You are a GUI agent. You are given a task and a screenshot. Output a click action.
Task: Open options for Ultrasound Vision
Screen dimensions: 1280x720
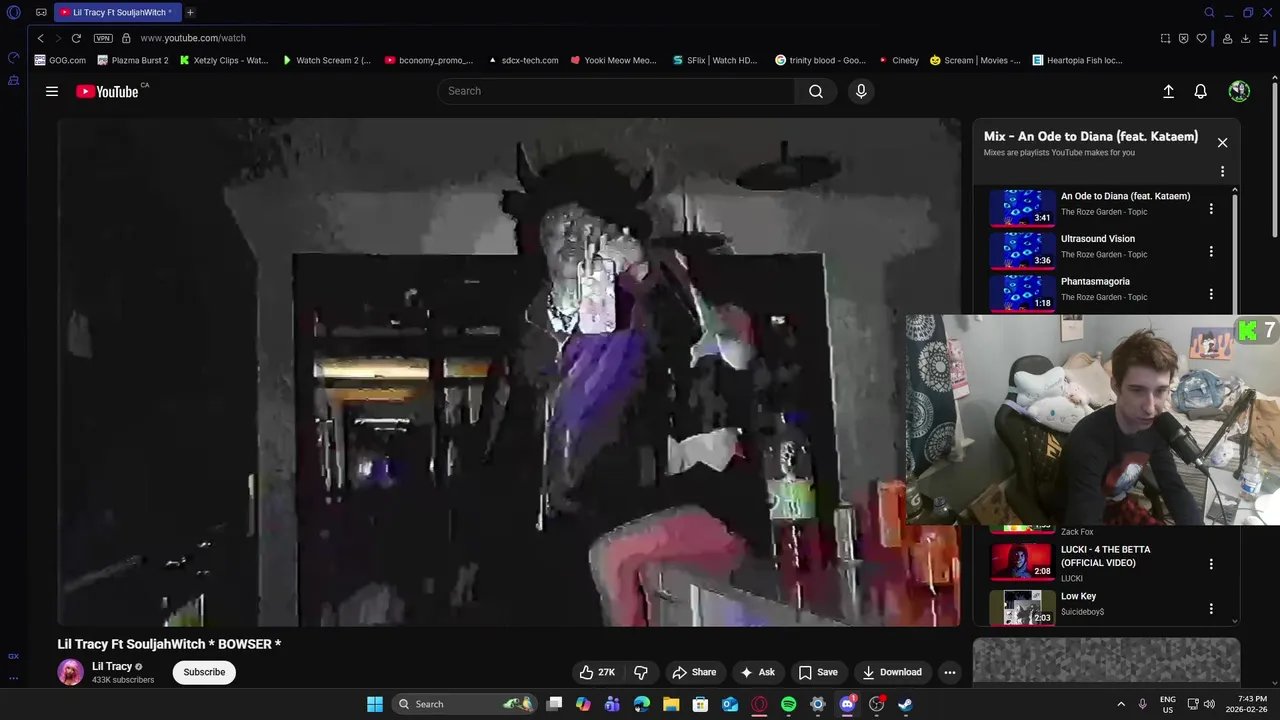[1211, 252]
